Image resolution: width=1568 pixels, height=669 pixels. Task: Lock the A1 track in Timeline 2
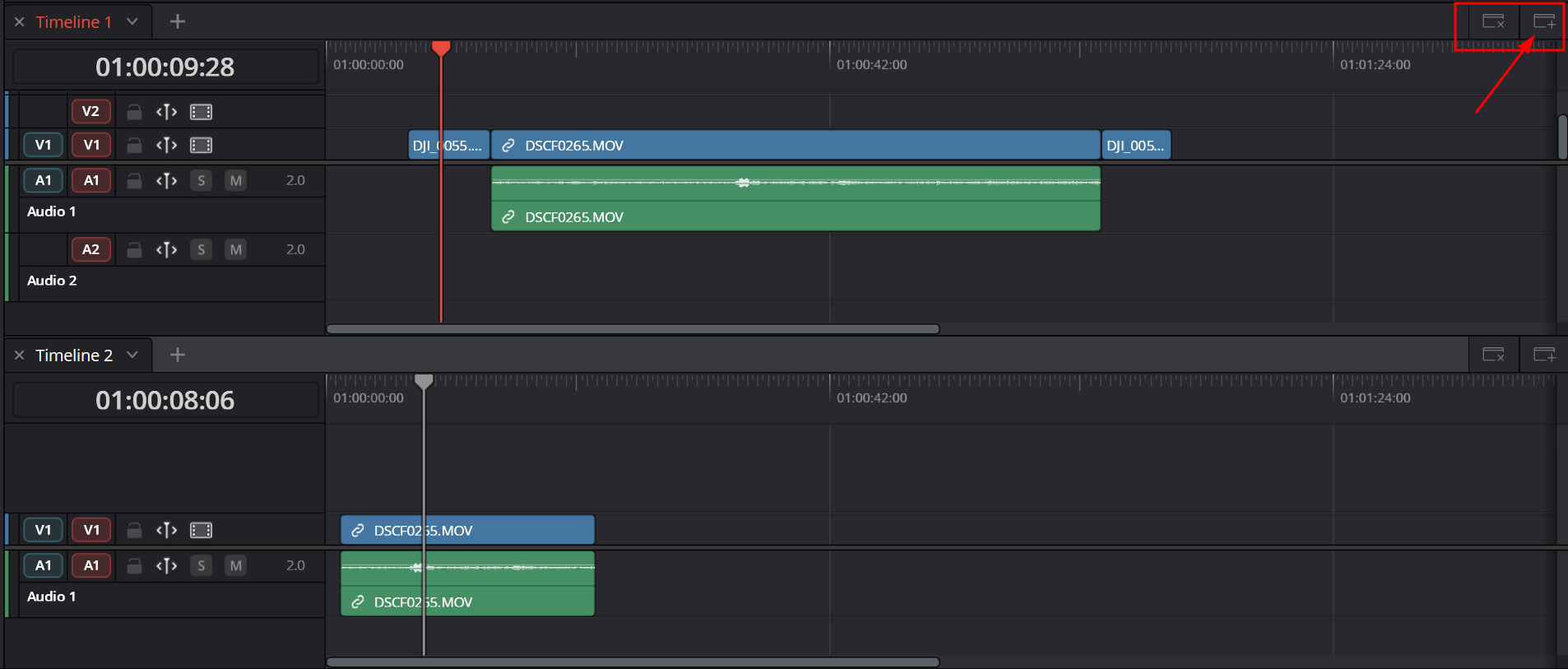pyautogui.click(x=134, y=565)
